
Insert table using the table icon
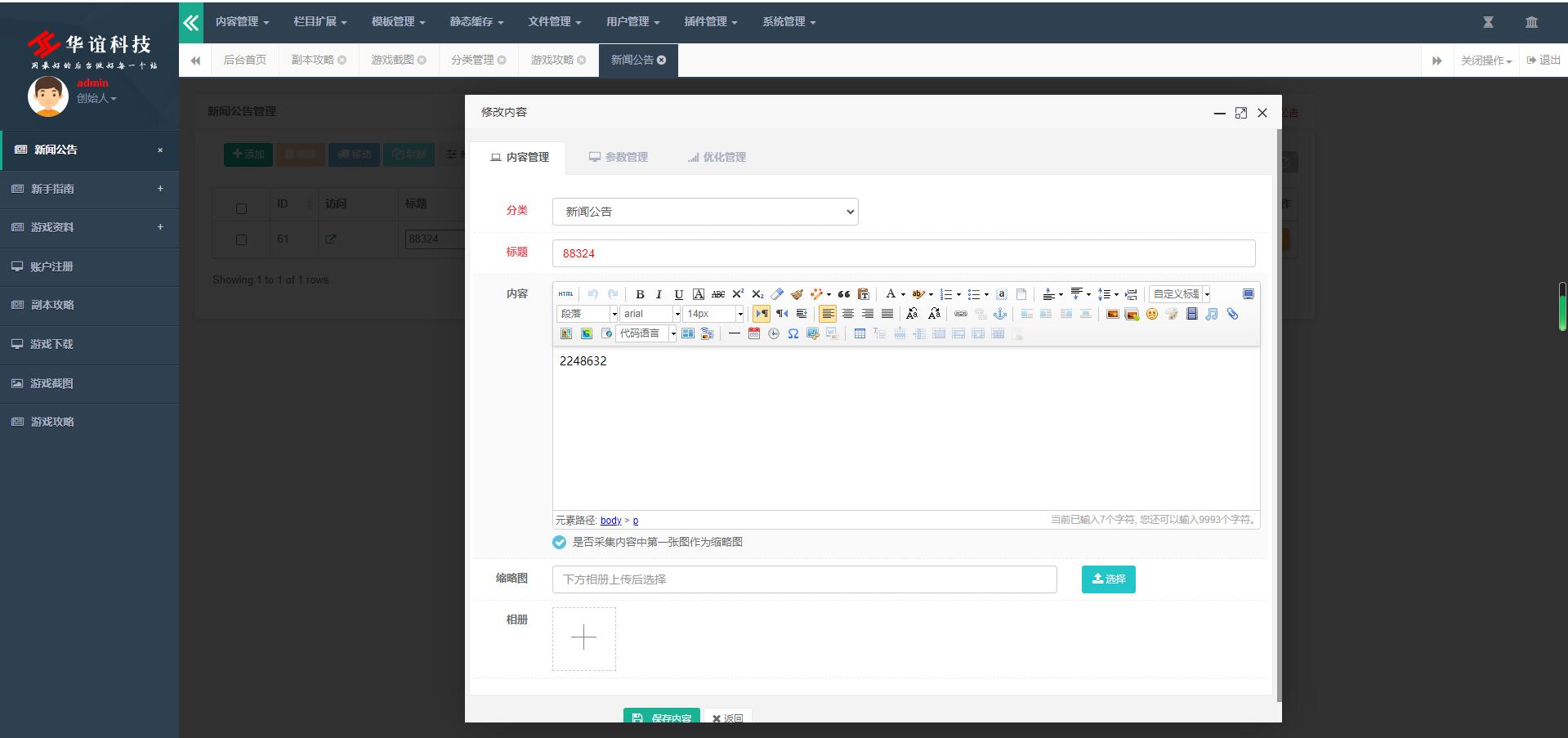pos(860,333)
